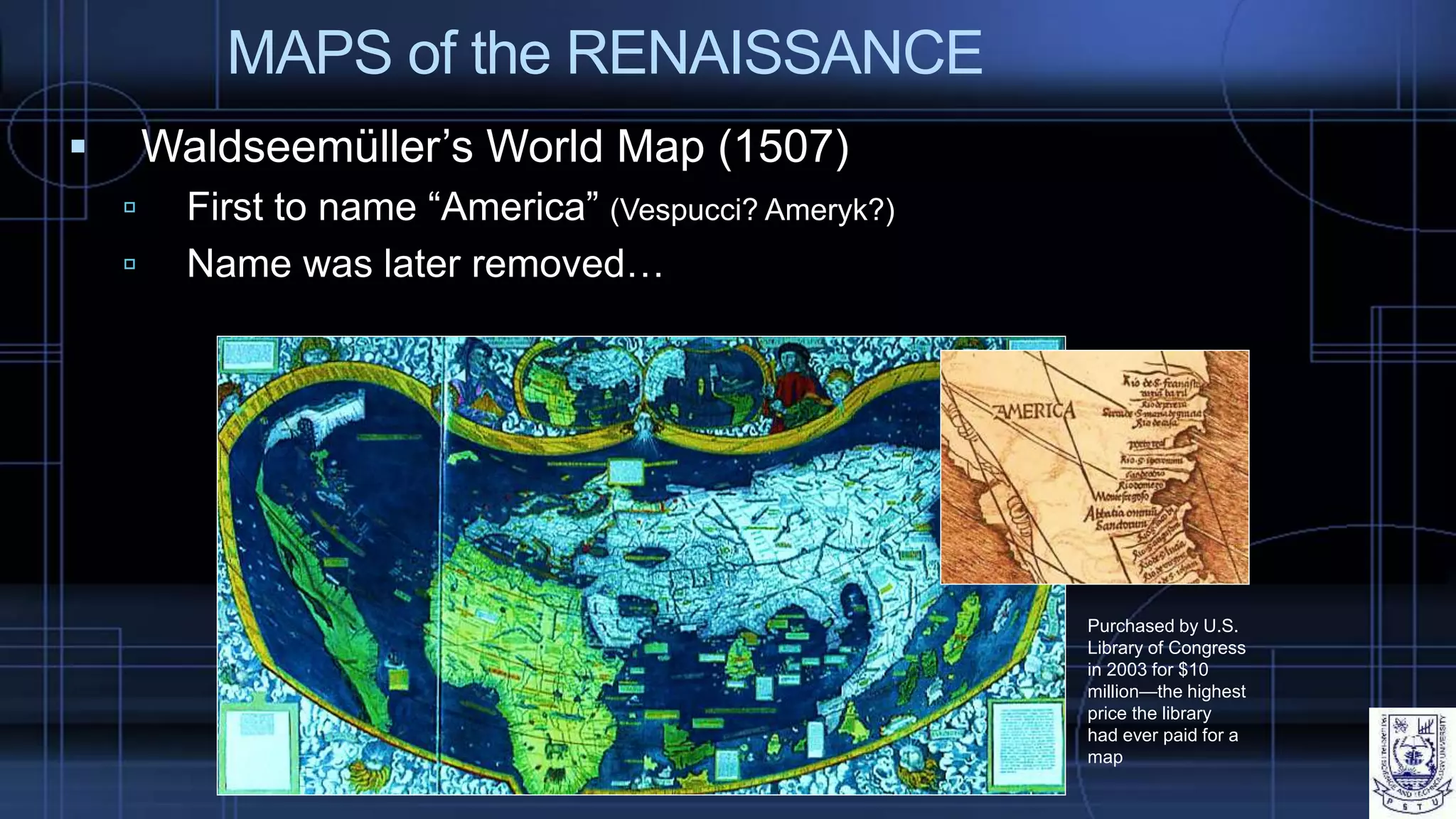Open the sepia AMERICA map detail inset
The image size is (1456, 819).
[x=1095, y=467]
